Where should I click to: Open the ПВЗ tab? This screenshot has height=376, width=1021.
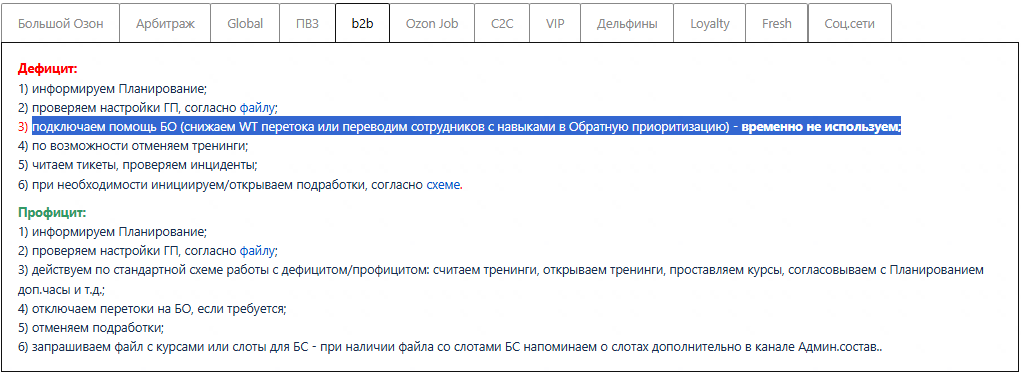(307, 23)
